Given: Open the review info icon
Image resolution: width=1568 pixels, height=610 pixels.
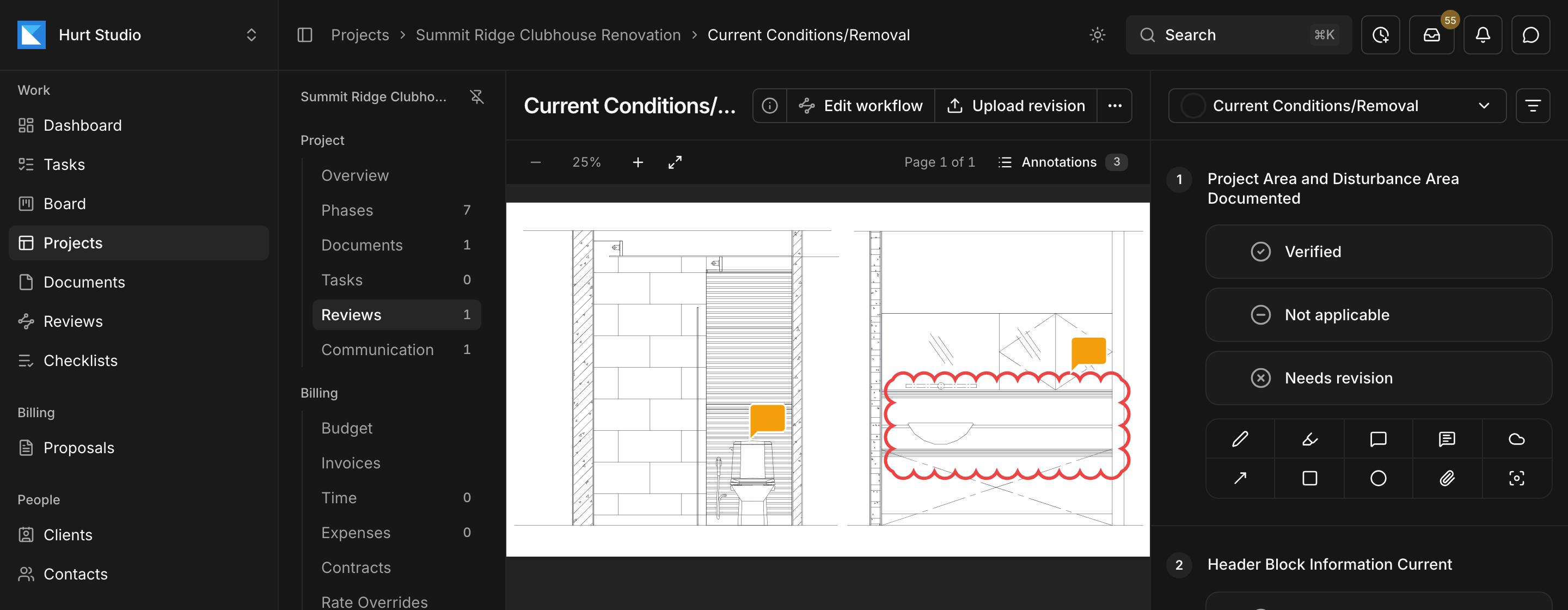Looking at the screenshot, I should pyautogui.click(x=769, y=106).
